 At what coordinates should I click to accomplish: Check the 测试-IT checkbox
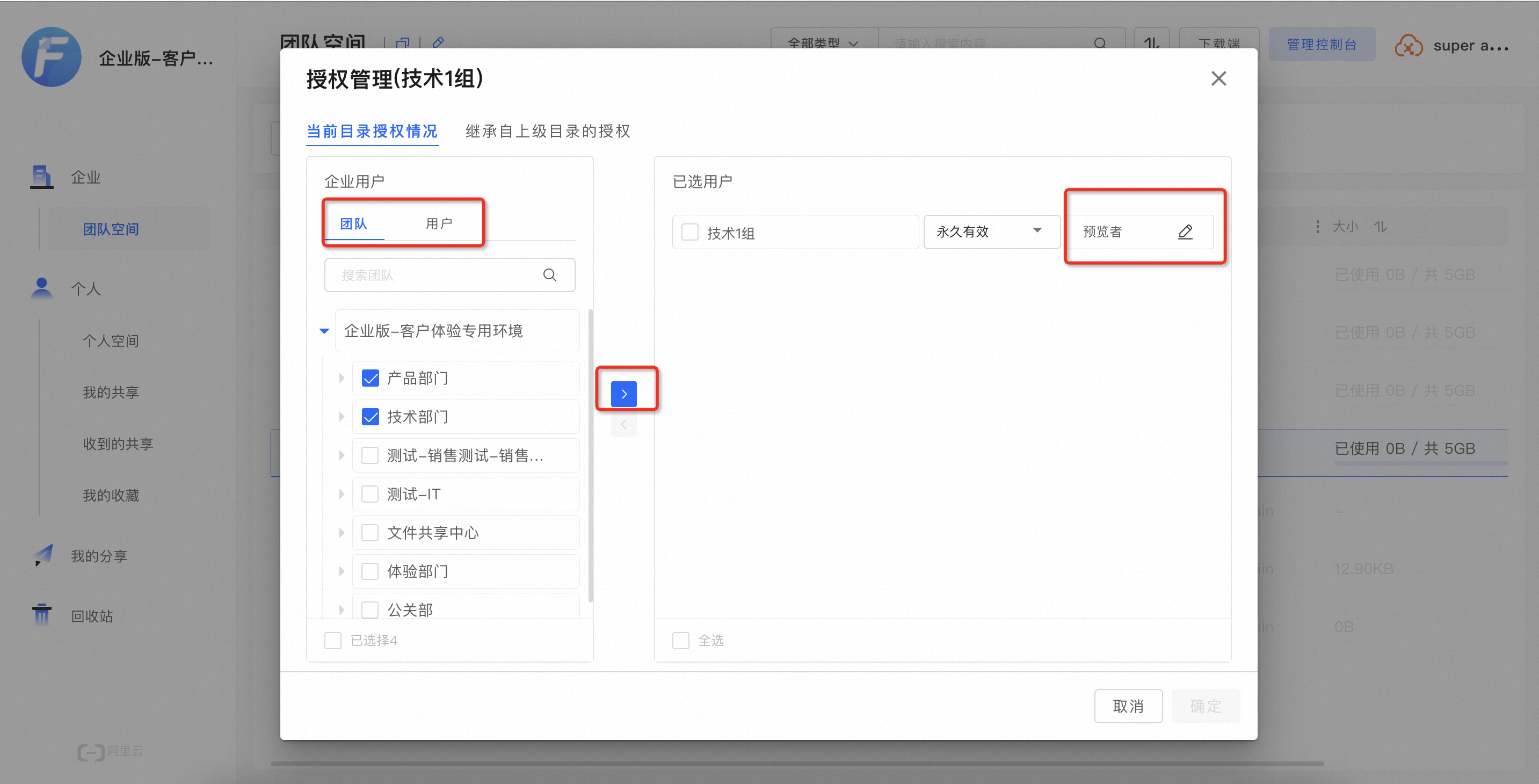[x=371, y=494]
